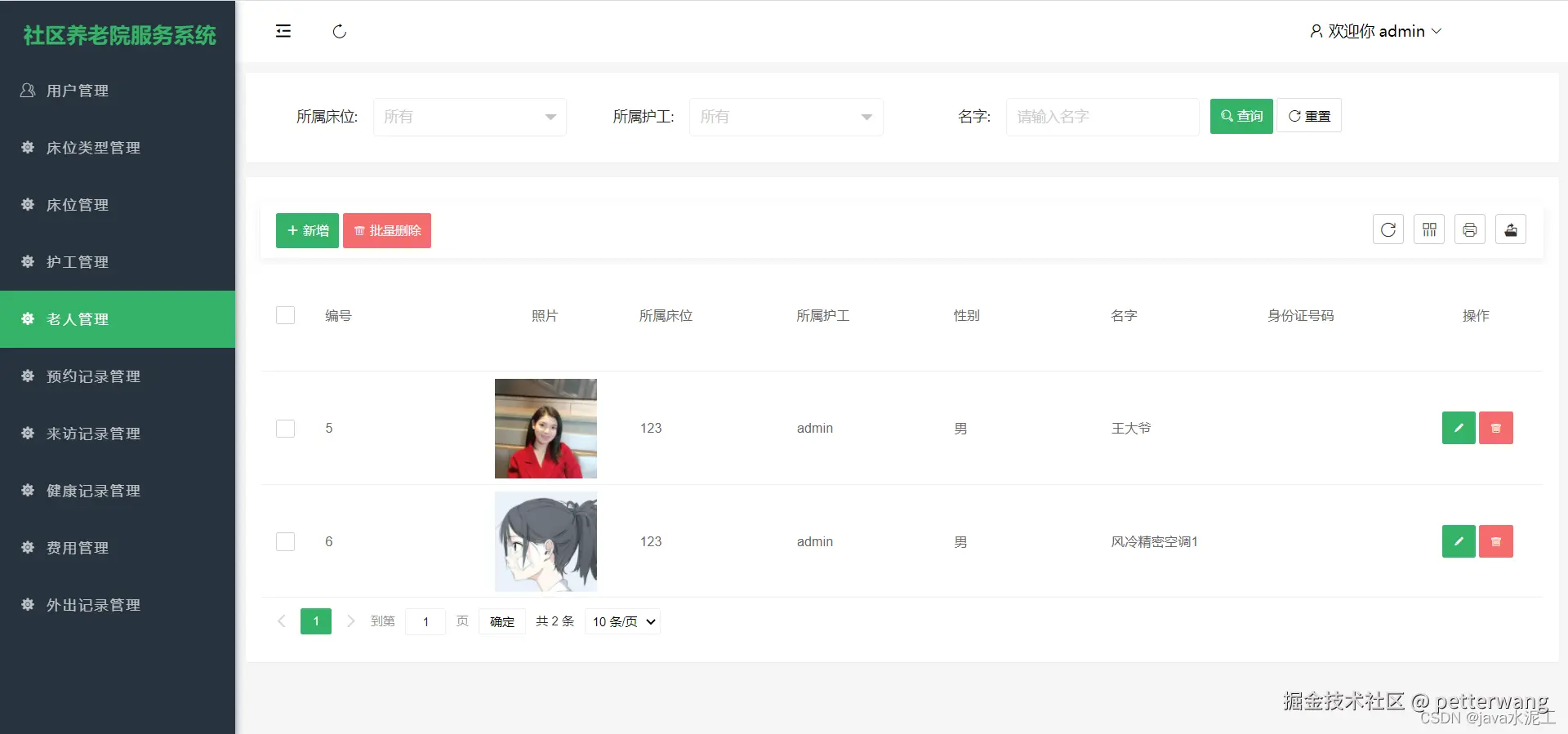Click the 所属床位 column header
Screen dimensions: 1568x734
666,316
